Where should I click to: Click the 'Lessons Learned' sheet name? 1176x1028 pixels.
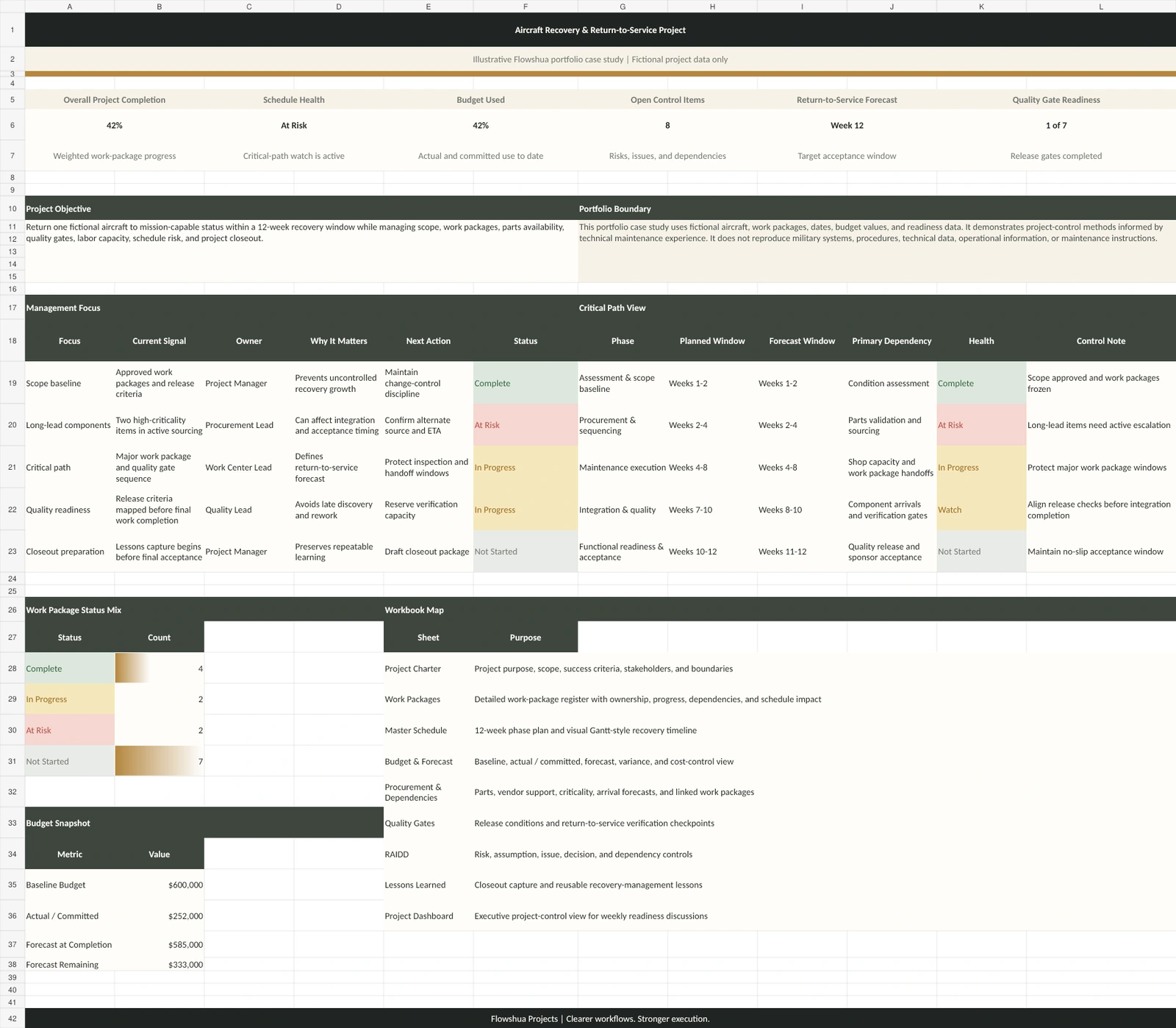tap(415, 885)
